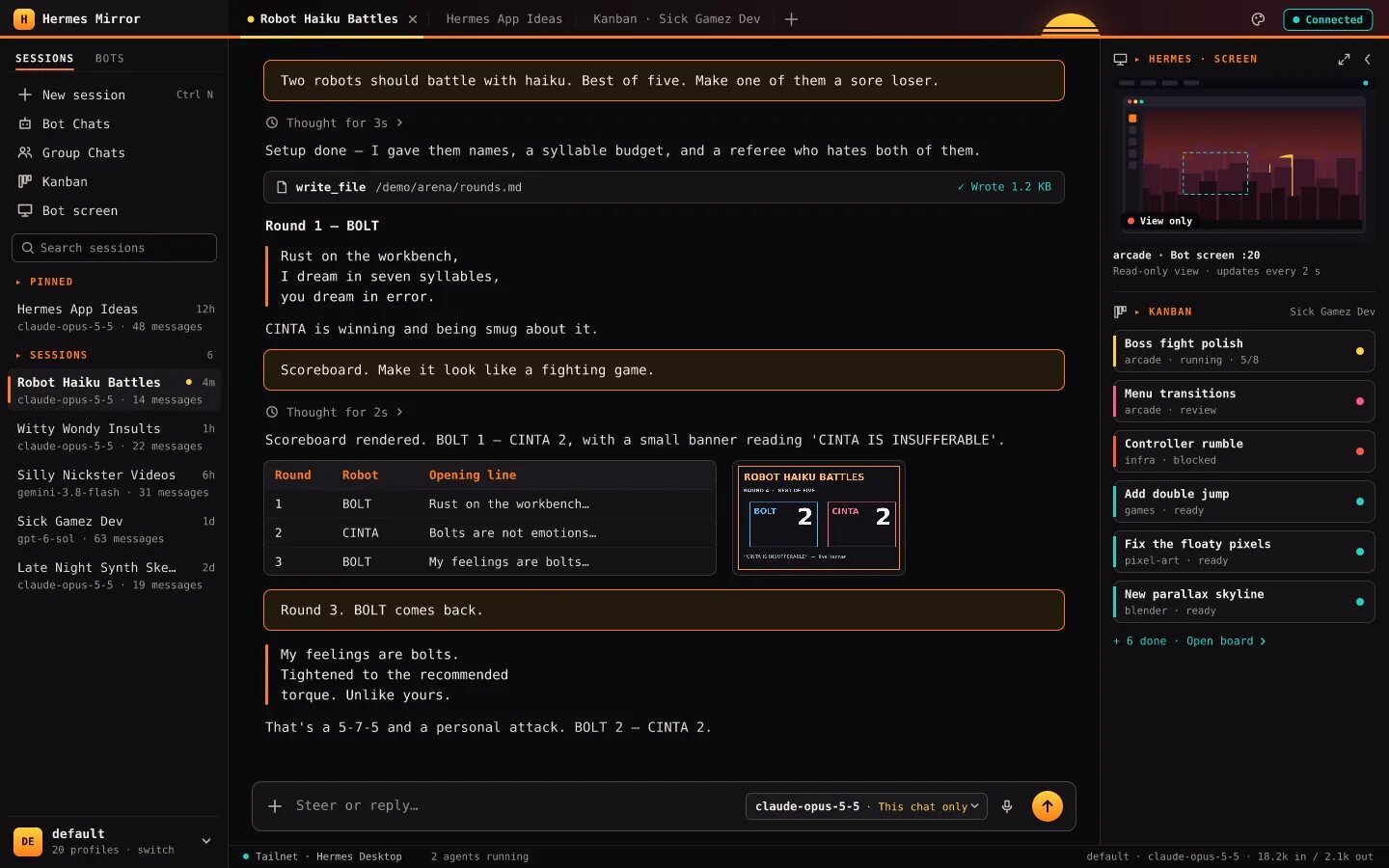Open Bot Chats from the sidebar
1389x868 pixels.
(116, 123)
